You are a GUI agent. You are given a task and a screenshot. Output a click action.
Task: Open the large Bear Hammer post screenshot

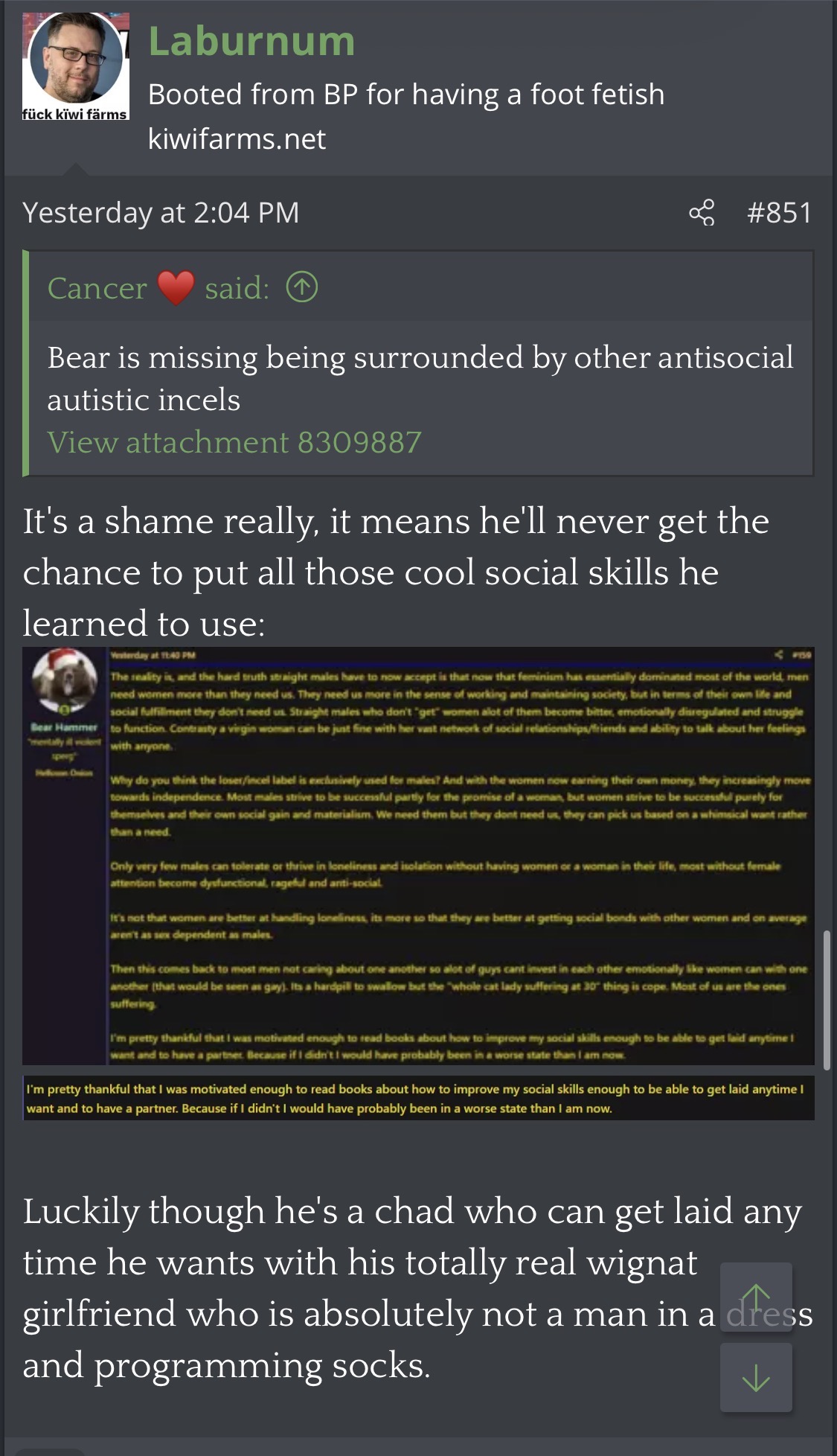[418, 856]
